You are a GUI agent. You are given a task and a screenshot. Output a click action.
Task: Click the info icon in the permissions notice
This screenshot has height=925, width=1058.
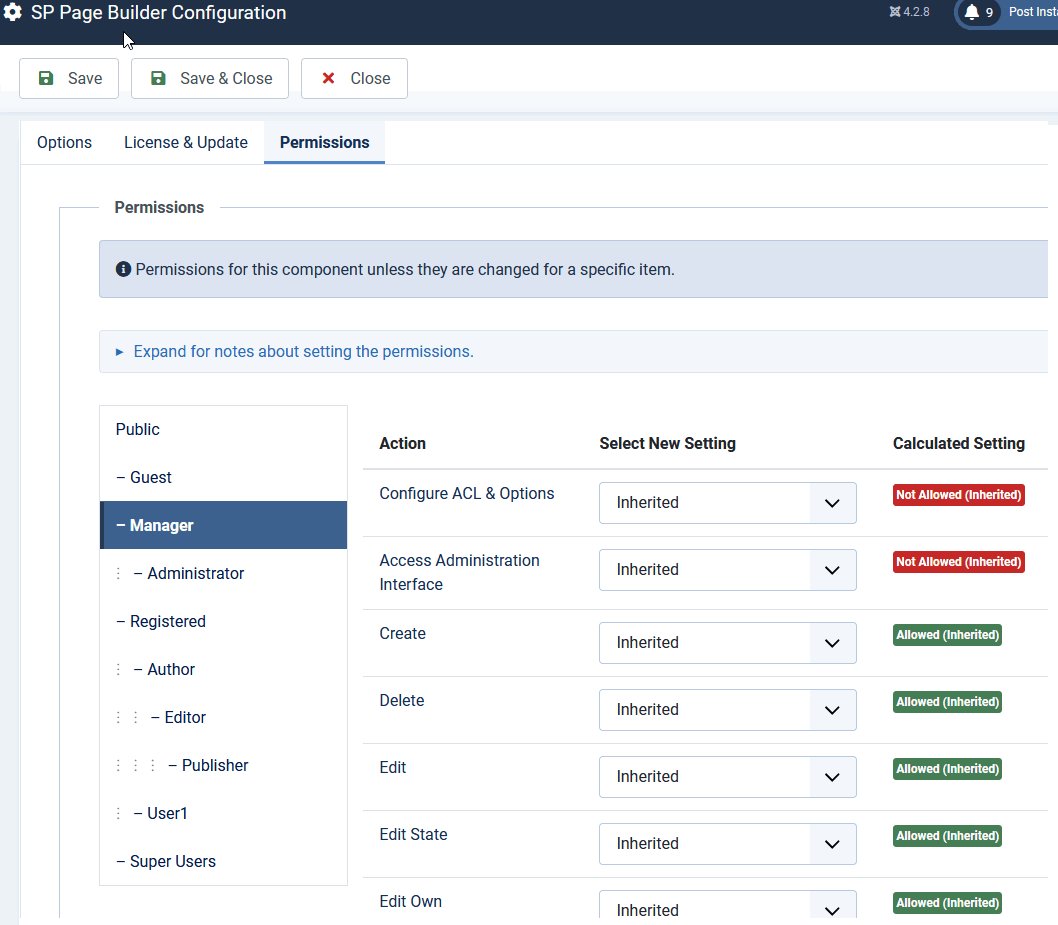[124, 270]
